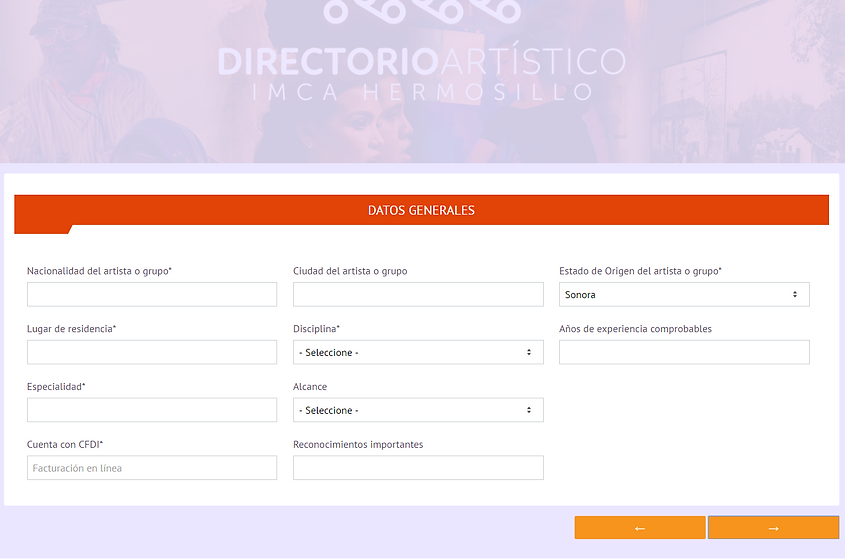Click the DATOS GENERALES section header
The height and width of the screenshot is (559, 845).
(x=421, y=210)
